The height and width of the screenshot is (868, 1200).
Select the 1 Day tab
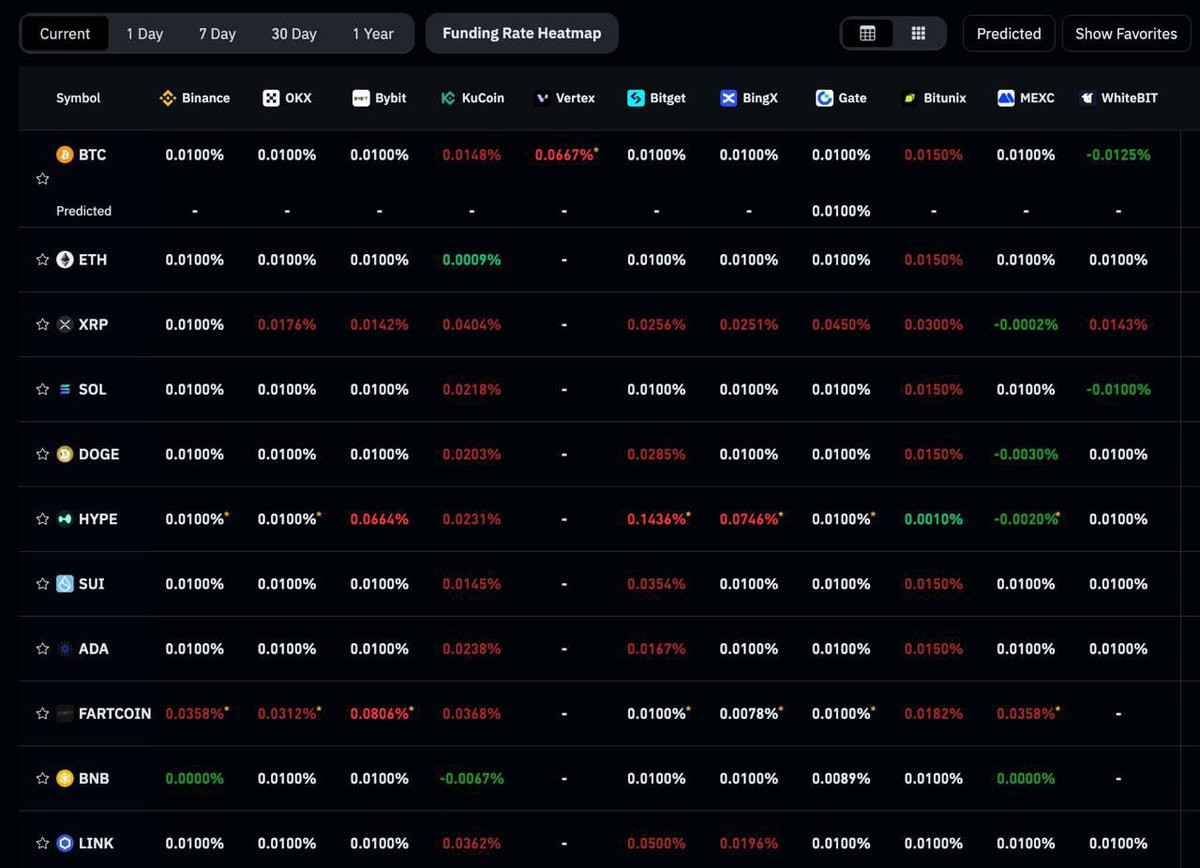click(144, 34)
